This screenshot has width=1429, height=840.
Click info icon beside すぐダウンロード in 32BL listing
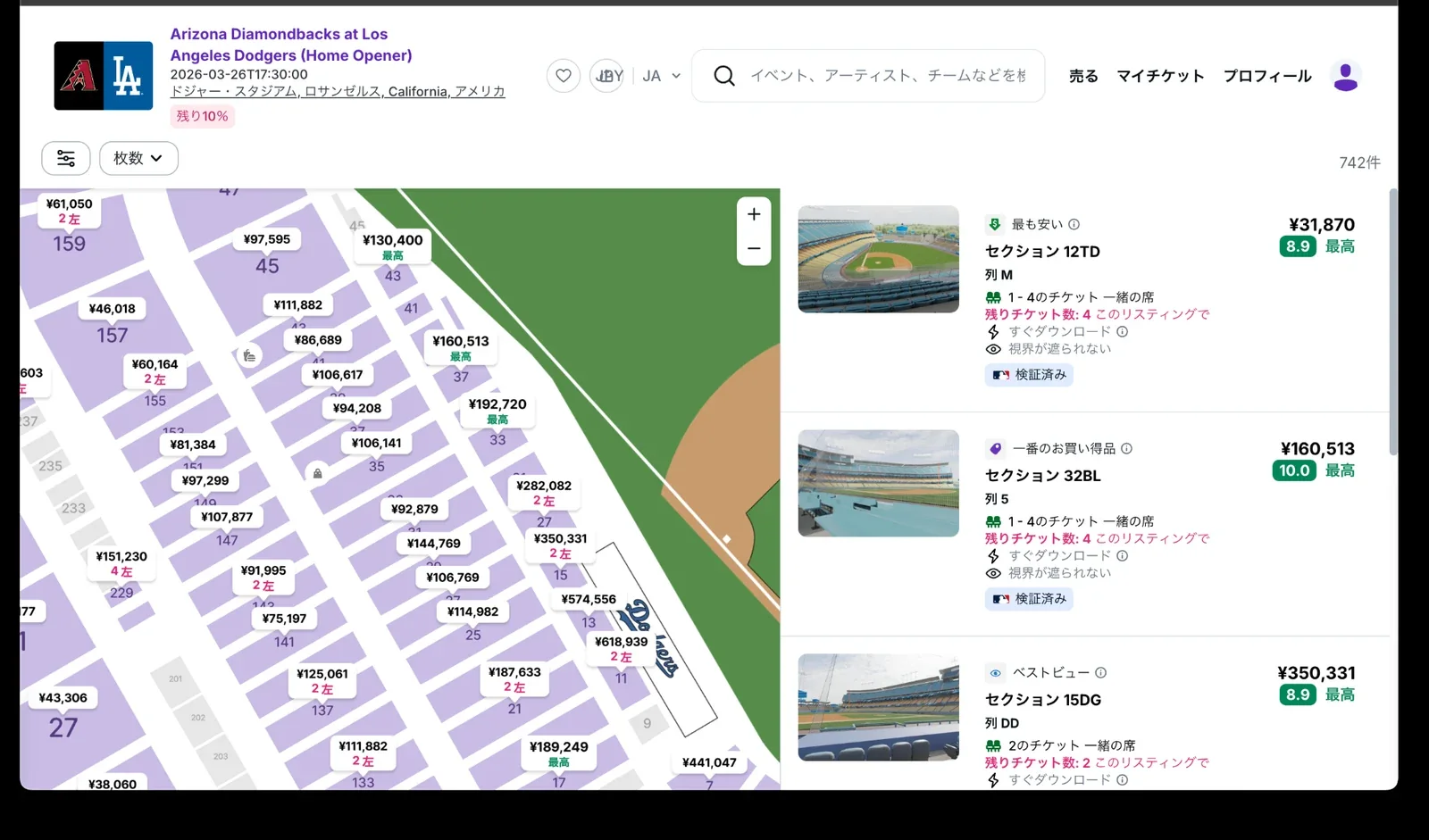point(1123,555)
